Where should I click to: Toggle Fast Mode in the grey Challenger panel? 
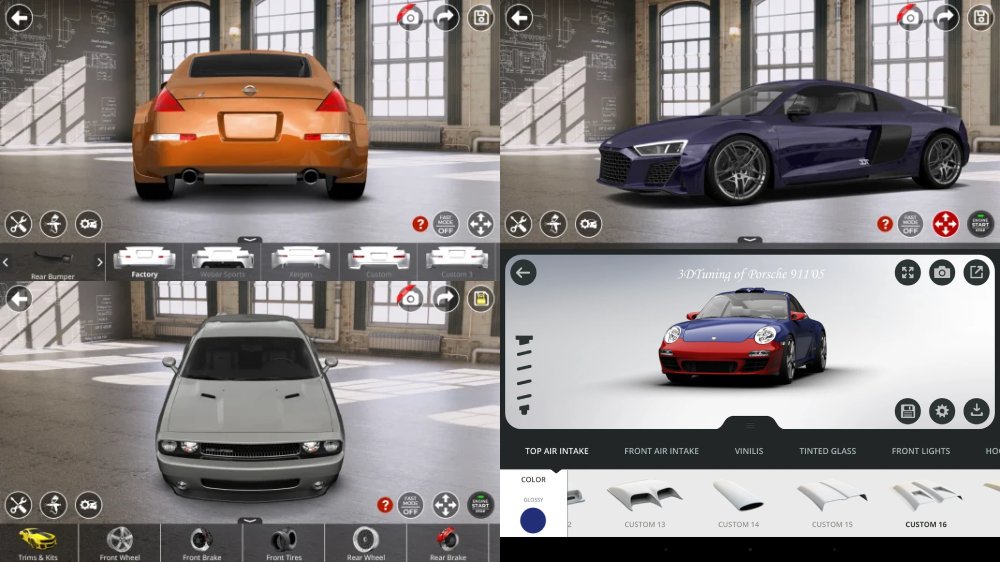tap(411, 505)
